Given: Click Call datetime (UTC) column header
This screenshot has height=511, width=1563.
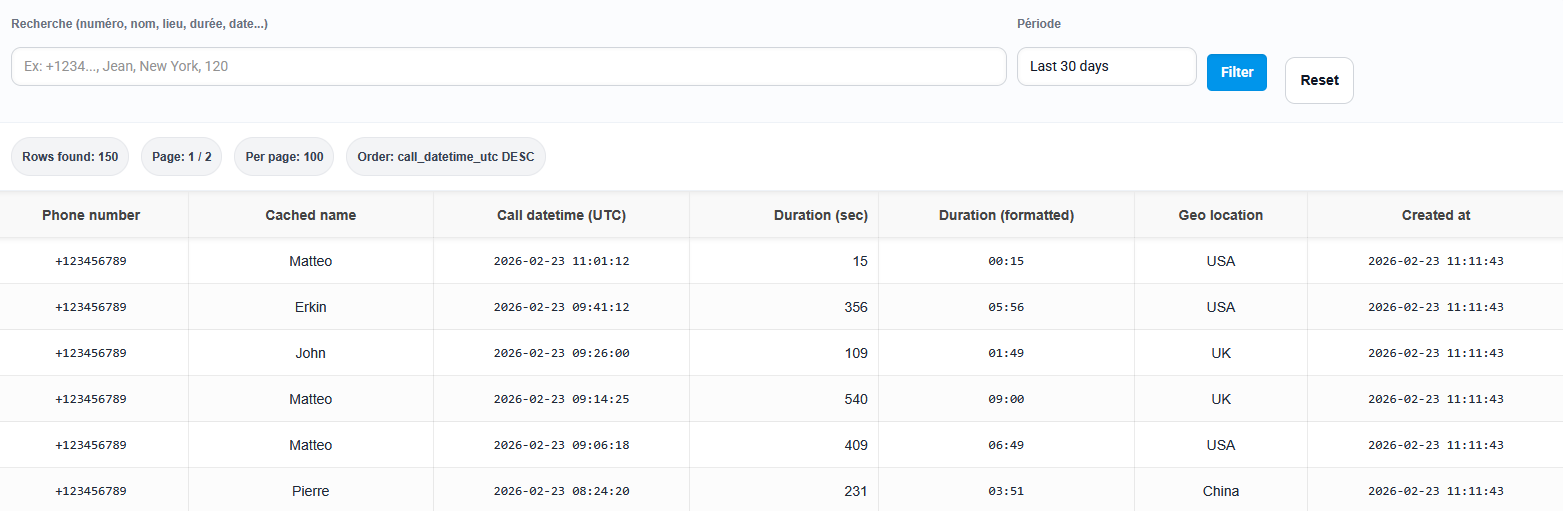Looking at the screenshot, I should point(561,215).
